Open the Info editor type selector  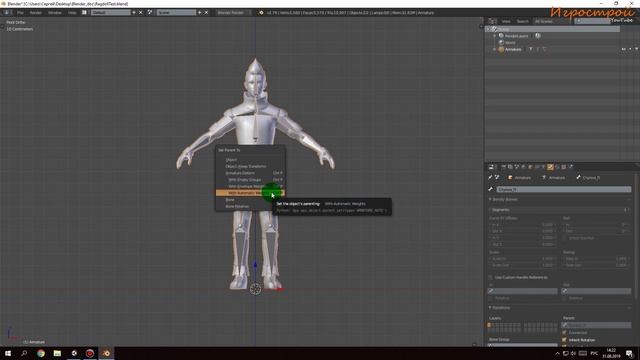tap(7, 13)
